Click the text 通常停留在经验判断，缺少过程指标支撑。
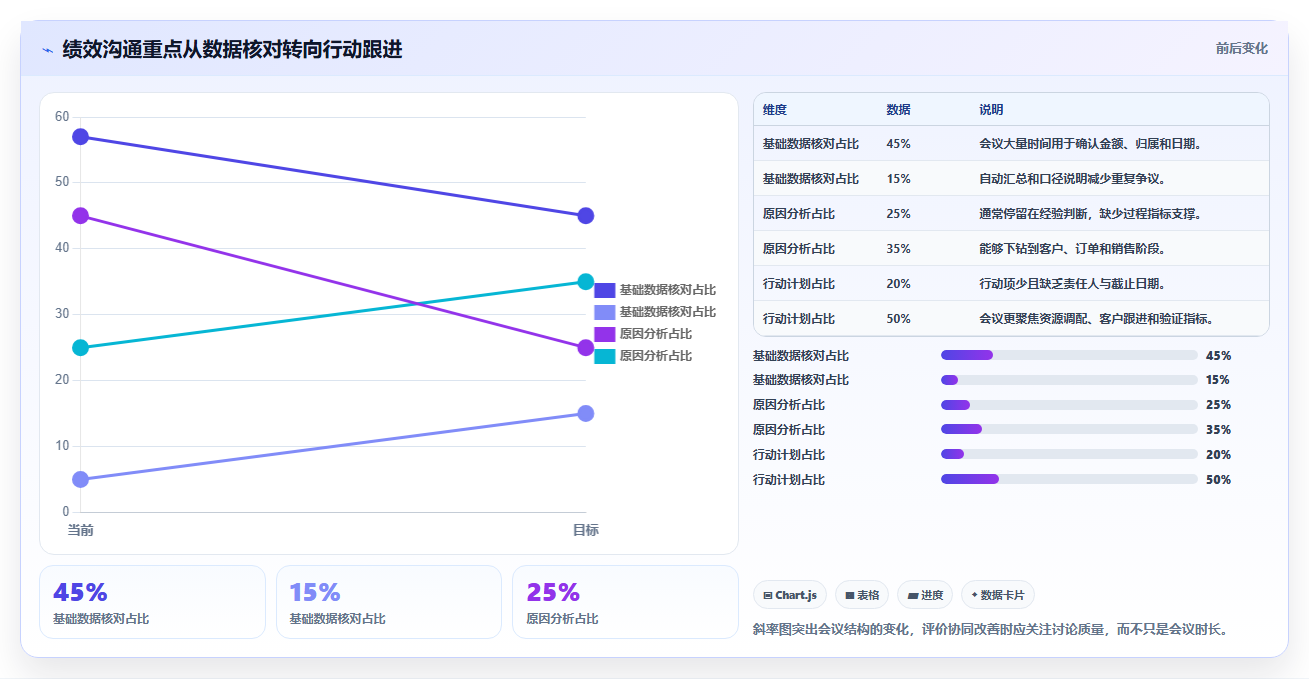This screenshot has height=679, width=1309. click(1090, 214)
